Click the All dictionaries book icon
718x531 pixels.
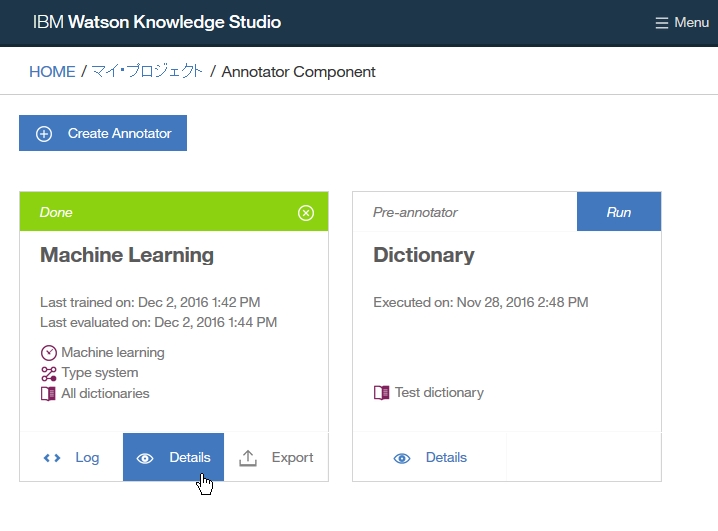(49, 393)
